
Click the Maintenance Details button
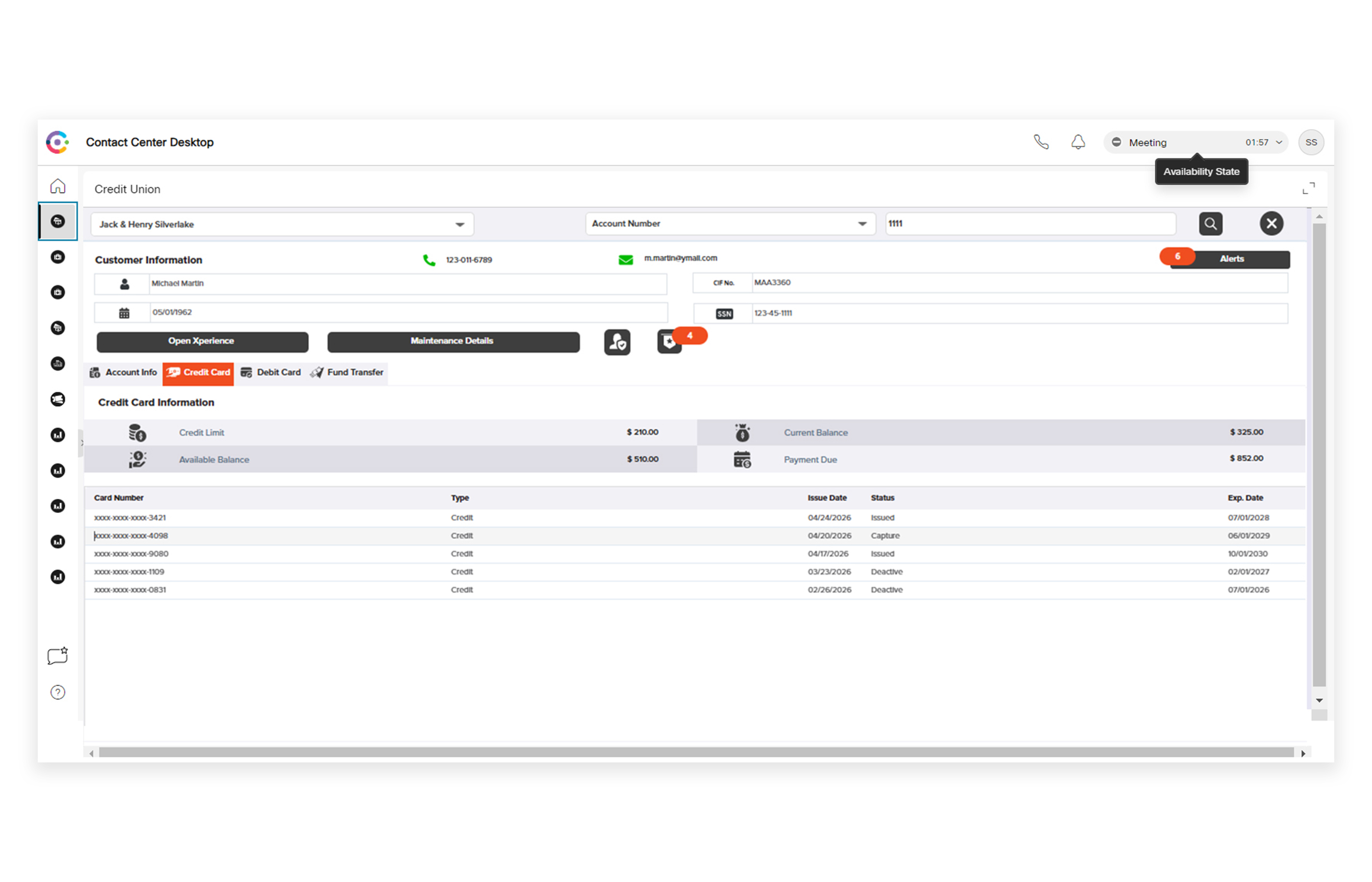pyautogui.click(x=453, y=342)
